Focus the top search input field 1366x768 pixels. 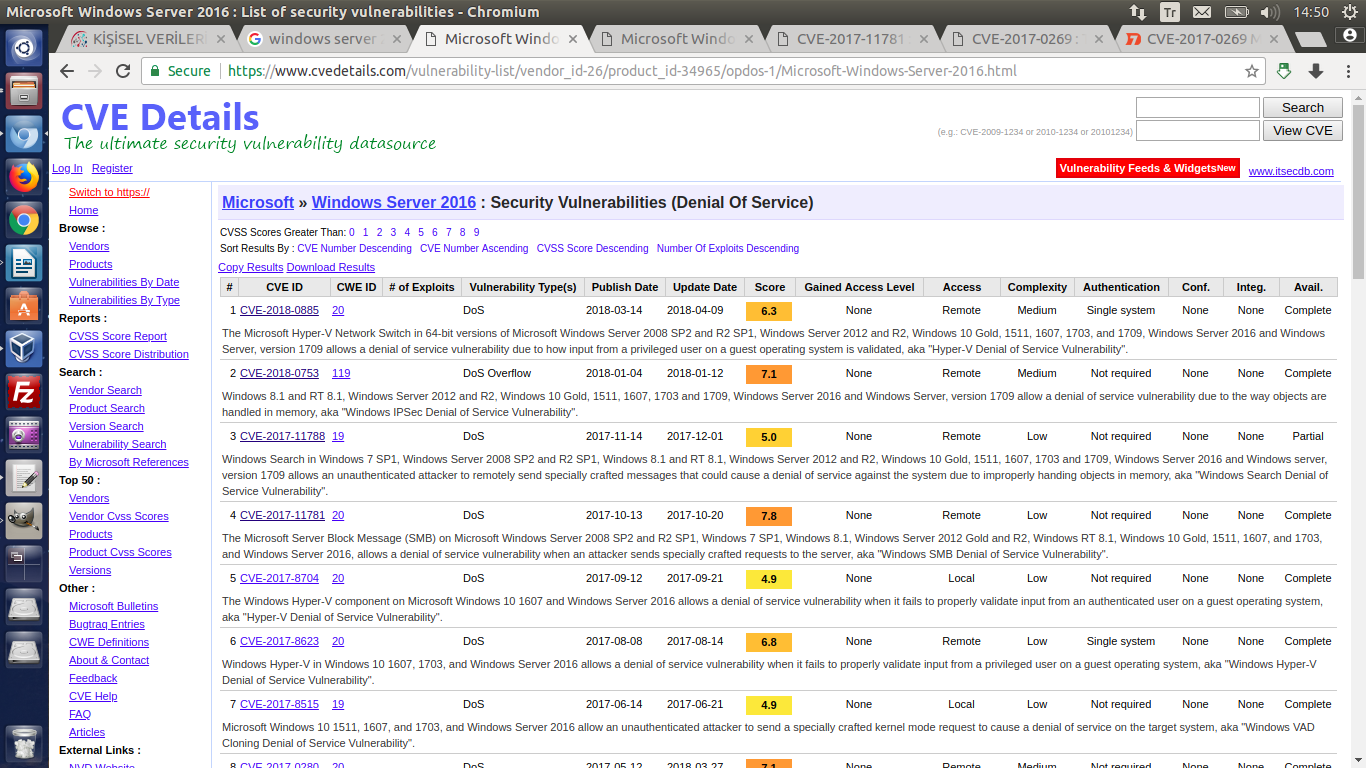click(1198, 107)
